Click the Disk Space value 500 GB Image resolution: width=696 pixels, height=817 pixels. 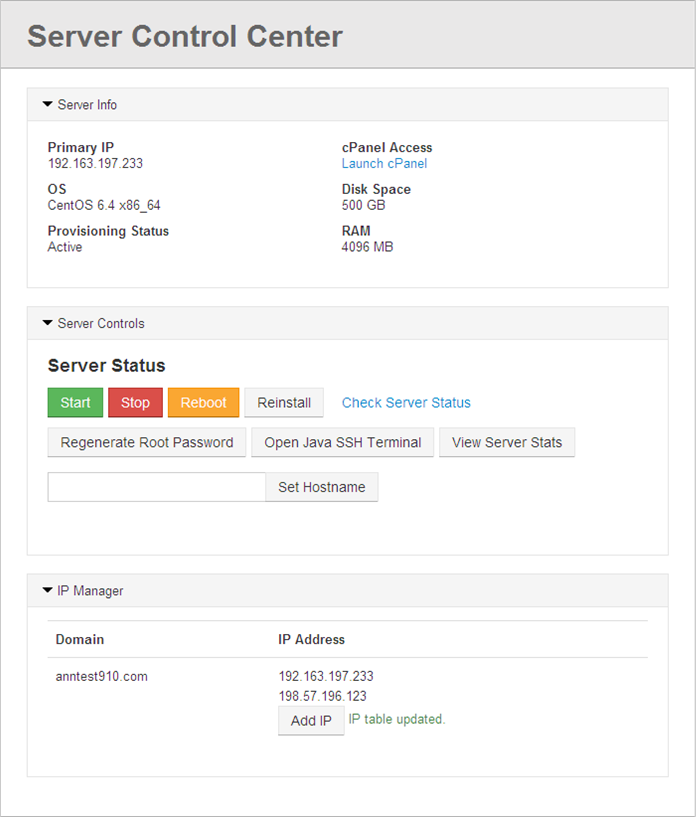coord(364,205)
